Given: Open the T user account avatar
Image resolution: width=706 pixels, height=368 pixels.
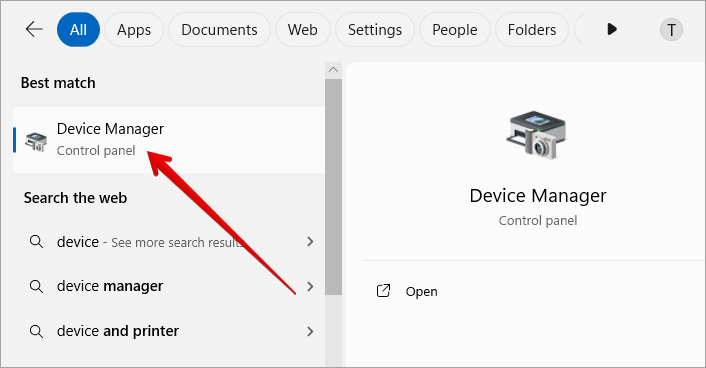Looking at the screenshot, I should pyautogui.click(x=671, y=30).
